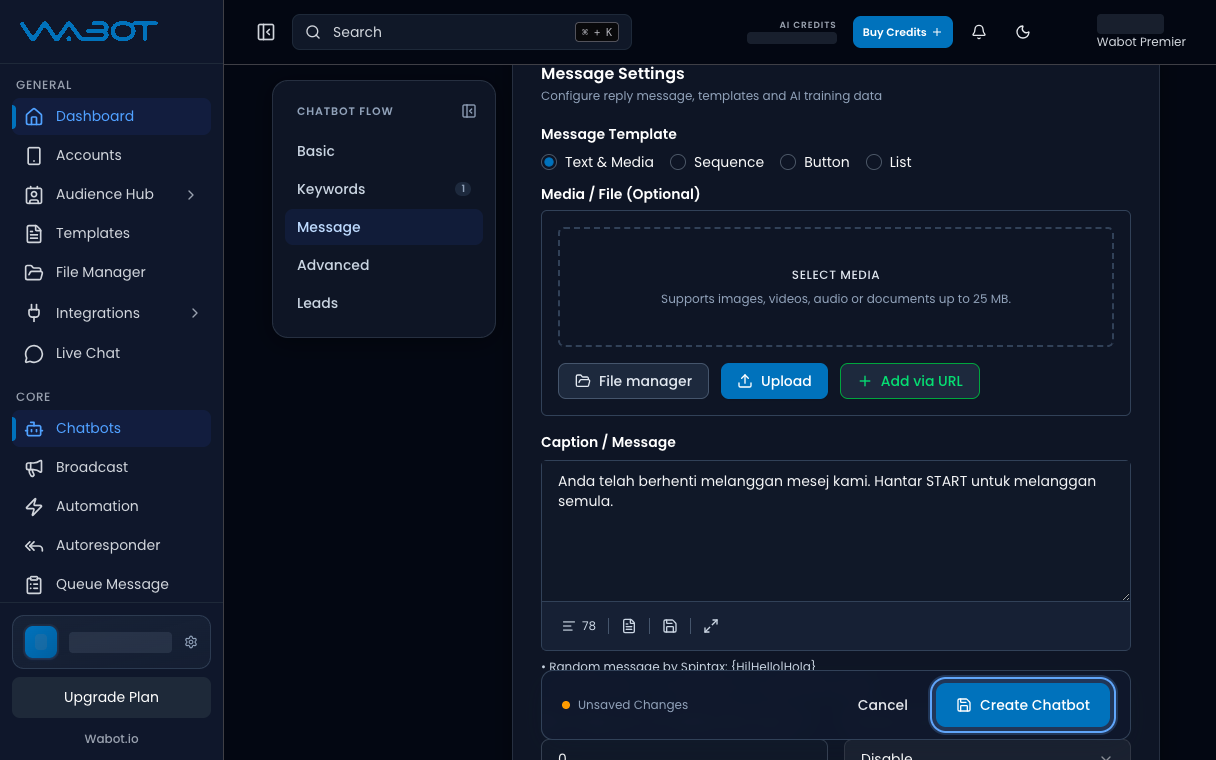The height and width of the screenshot is (760, 1216).
Task: Expand the Audience Hub submenu chevron
Action: point(191,194)
